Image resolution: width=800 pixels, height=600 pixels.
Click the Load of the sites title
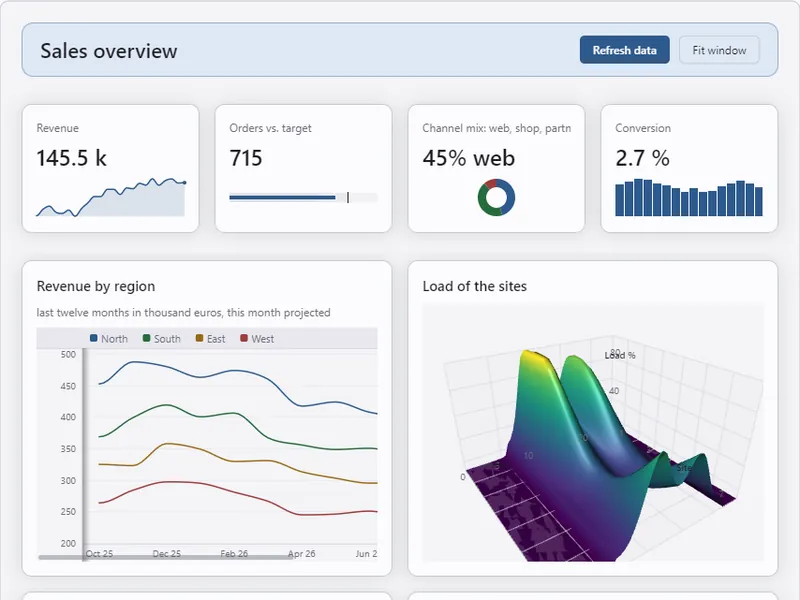474,286
